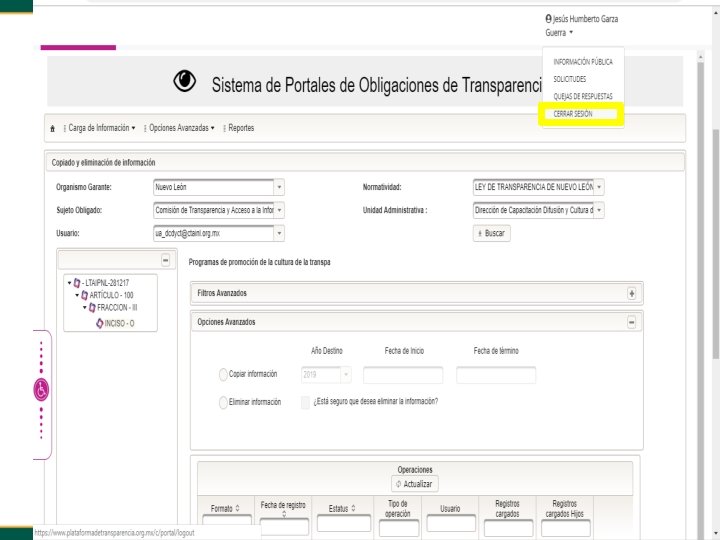Choose INFORMACIÓN PÚBLICA from user menu

pos(583,62)
